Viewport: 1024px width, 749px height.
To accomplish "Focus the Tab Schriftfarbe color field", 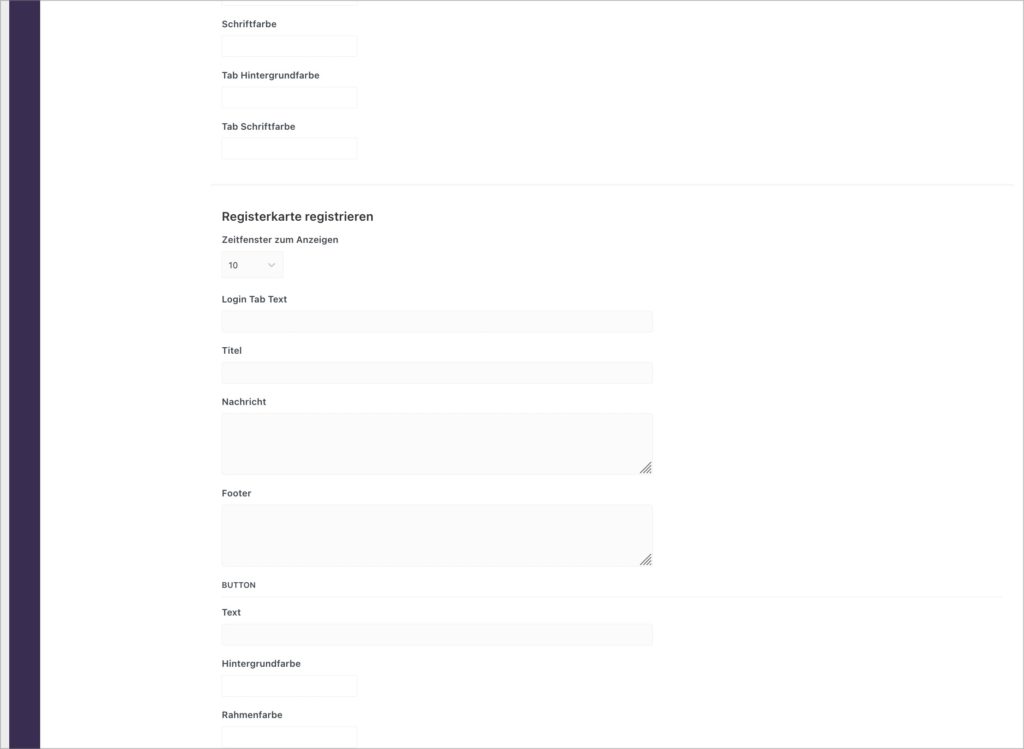I will [289, 148].
